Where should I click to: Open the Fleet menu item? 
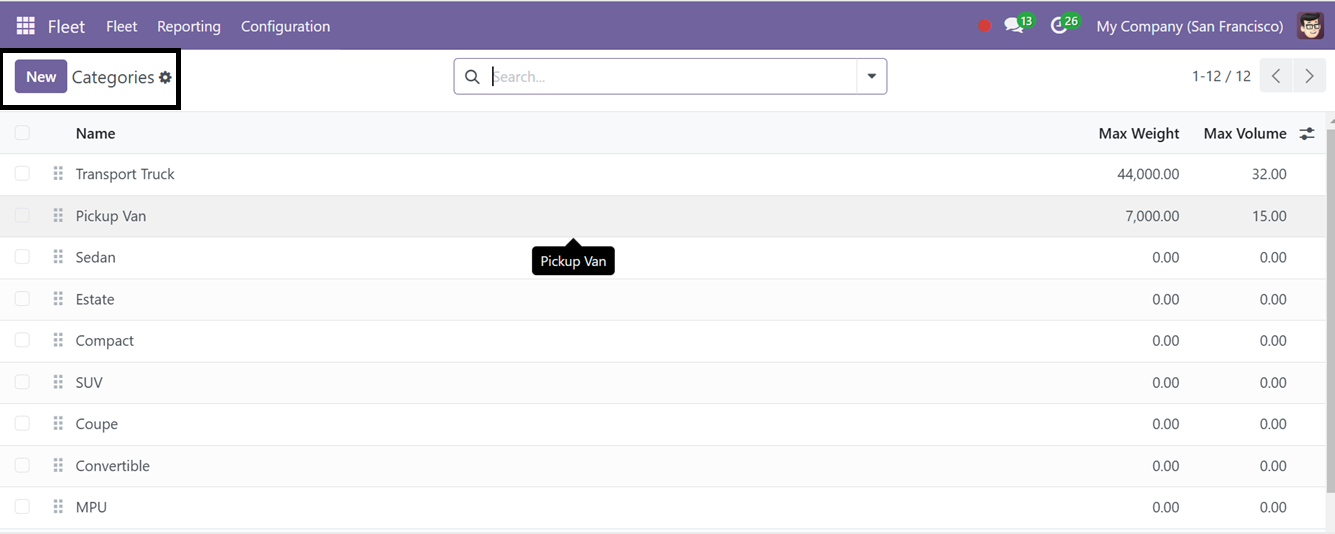point(122,26)
